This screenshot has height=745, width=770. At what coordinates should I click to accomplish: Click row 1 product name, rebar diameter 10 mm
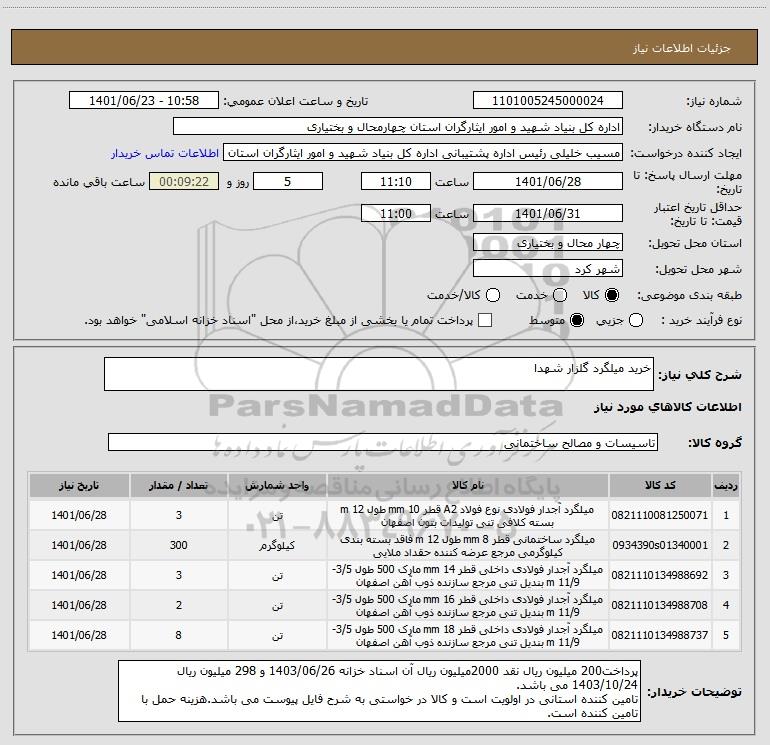click(x=468, y=516)
